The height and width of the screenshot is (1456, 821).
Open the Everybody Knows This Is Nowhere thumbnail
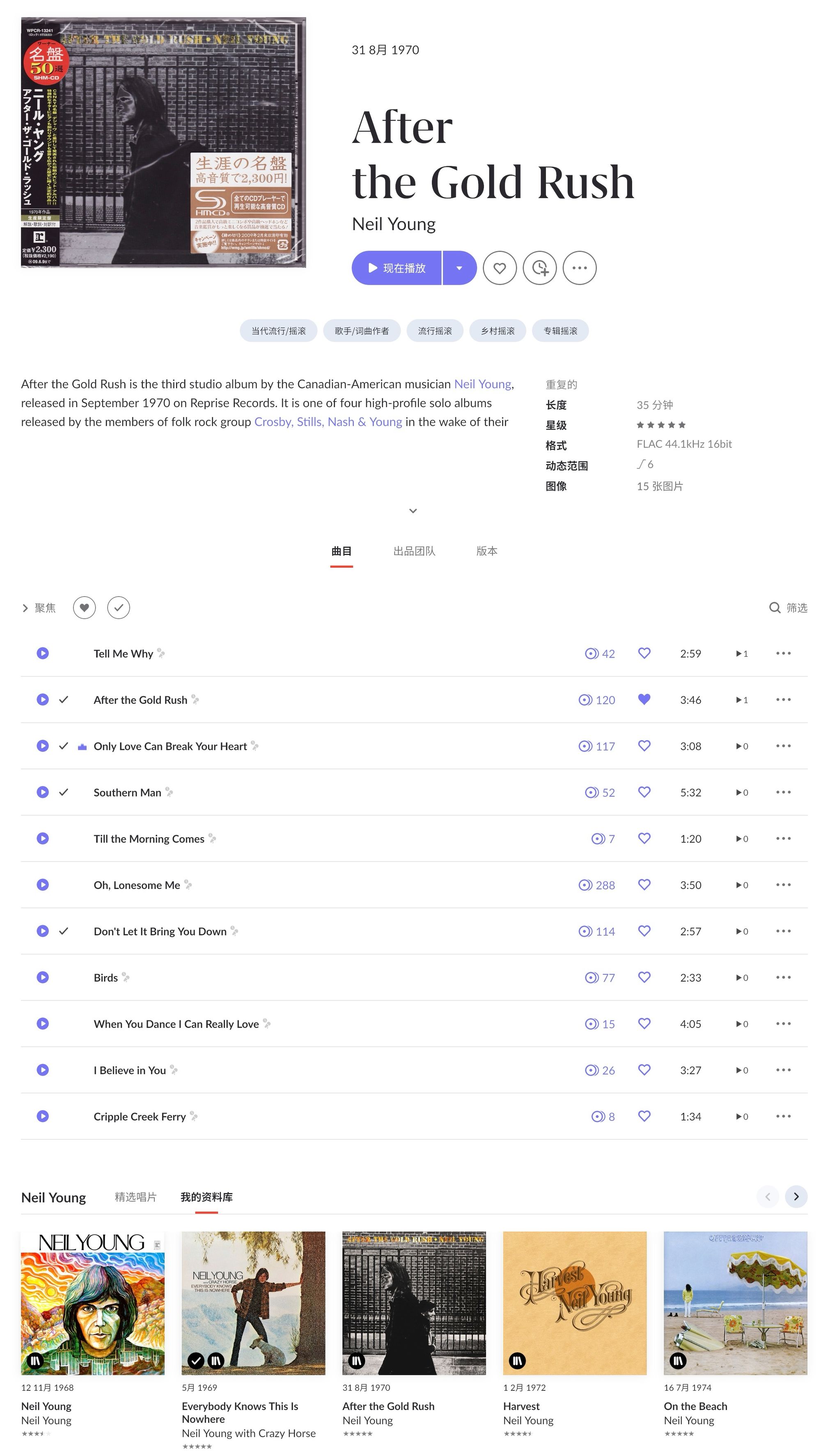coord(253,1303)
